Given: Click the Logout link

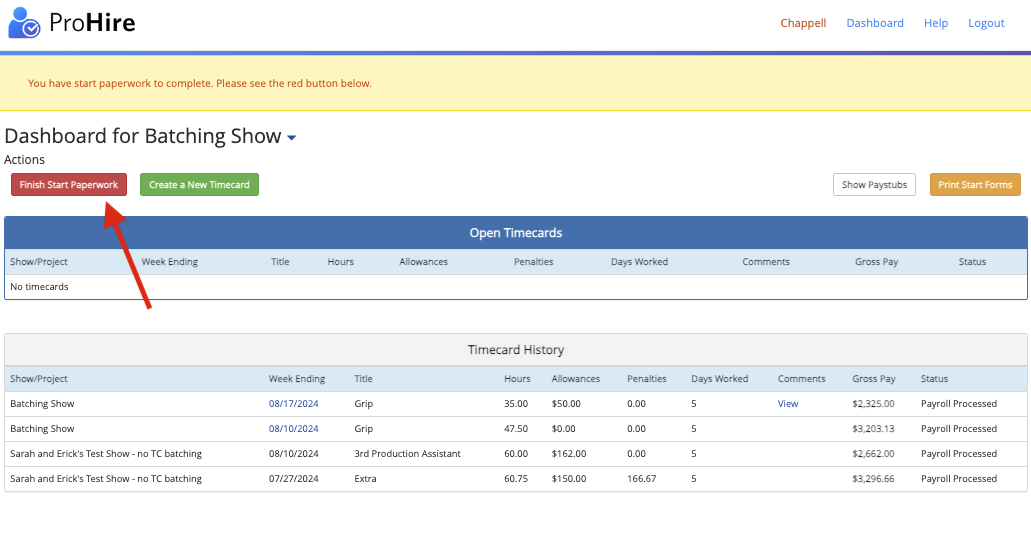Looking at the screenshot, I should coord(986,23).
